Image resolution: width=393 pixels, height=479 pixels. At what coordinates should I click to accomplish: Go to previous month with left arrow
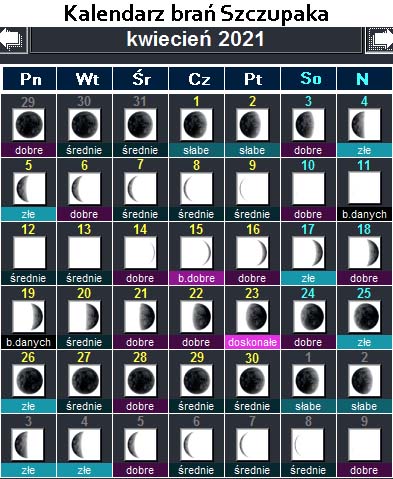tap(13, 40)
